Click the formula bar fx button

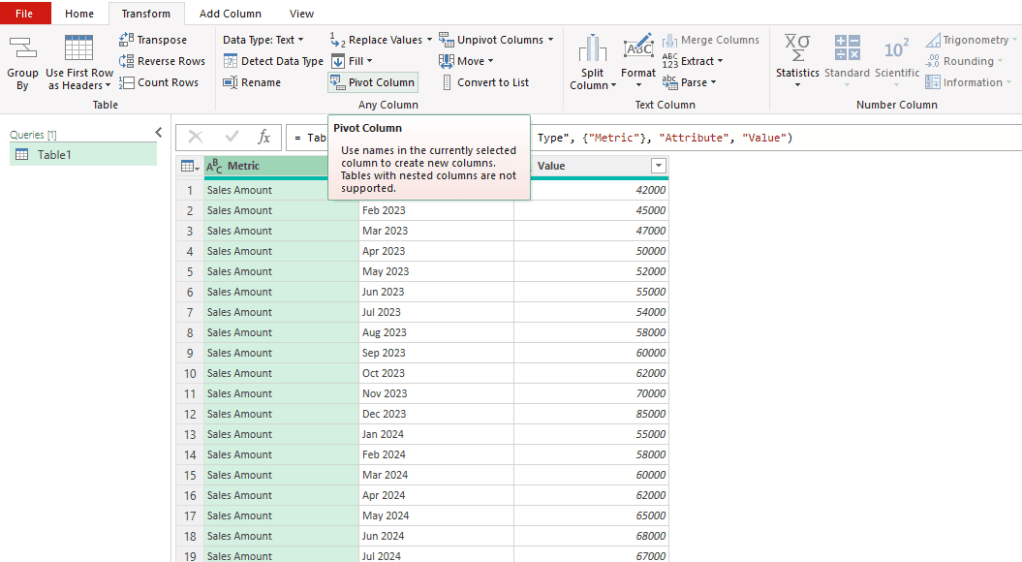(x=264, y=137)
